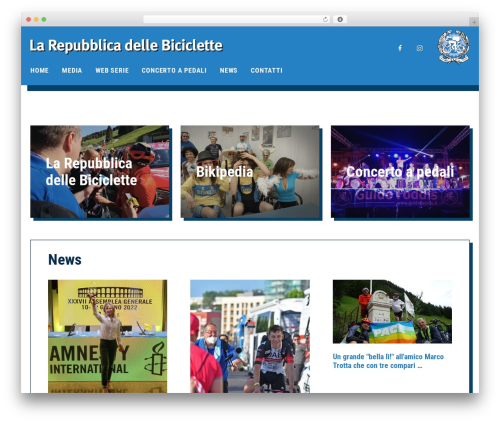Open the NEWS menu item
Viewport: 500px width, 423px height.
[228, 71]
